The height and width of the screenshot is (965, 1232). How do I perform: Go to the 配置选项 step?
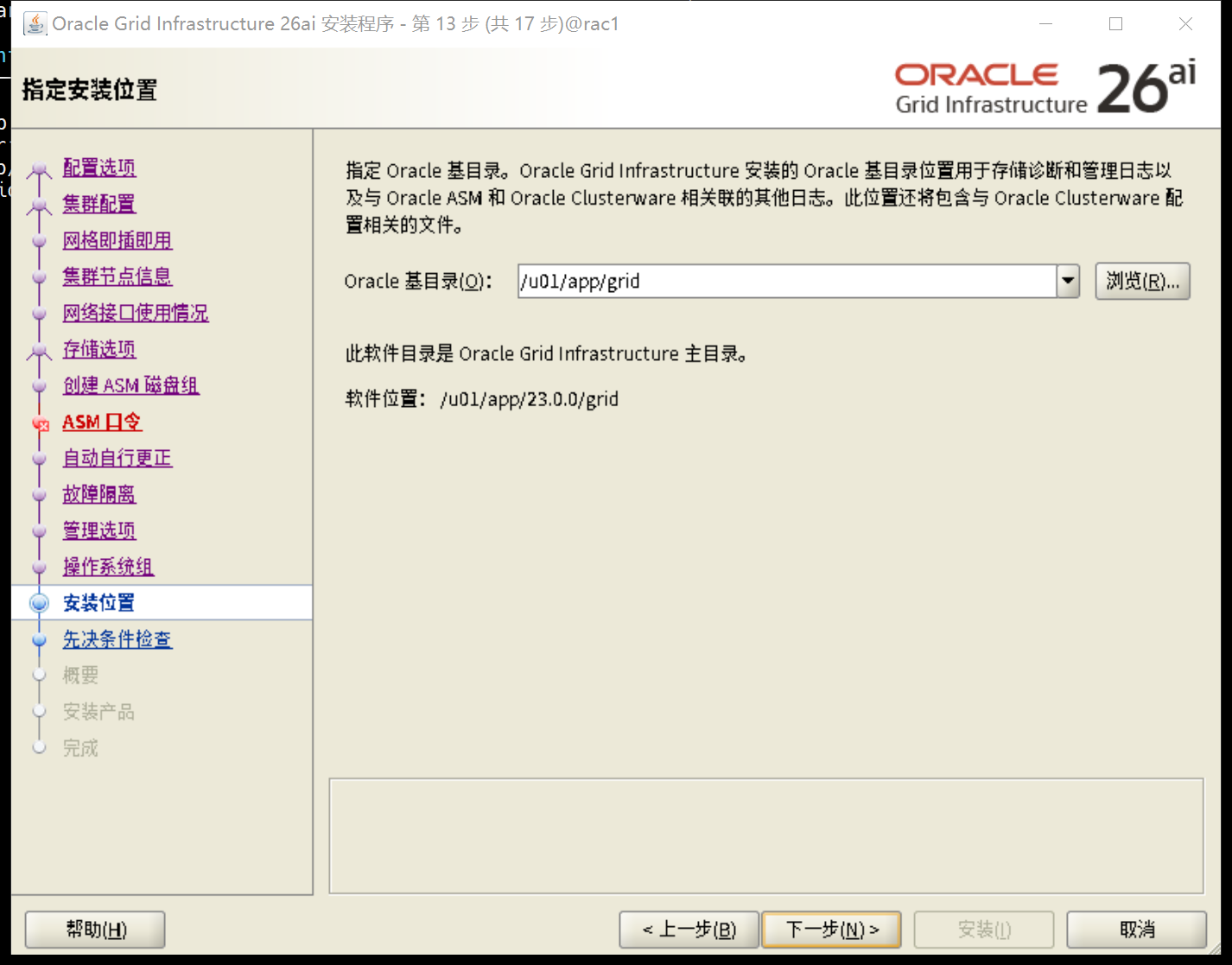tap(99, 168)
